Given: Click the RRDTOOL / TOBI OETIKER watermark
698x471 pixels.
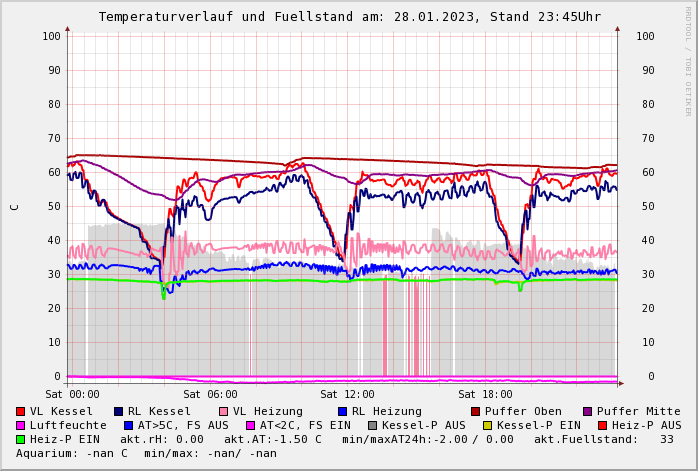Looking at the screenshot, I should click(x=688, y=60).
